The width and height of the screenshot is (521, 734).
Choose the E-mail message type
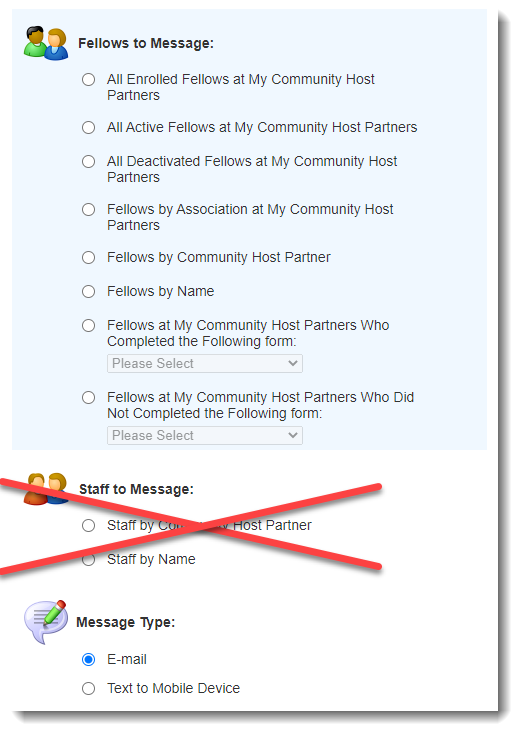tap(88, 660)
